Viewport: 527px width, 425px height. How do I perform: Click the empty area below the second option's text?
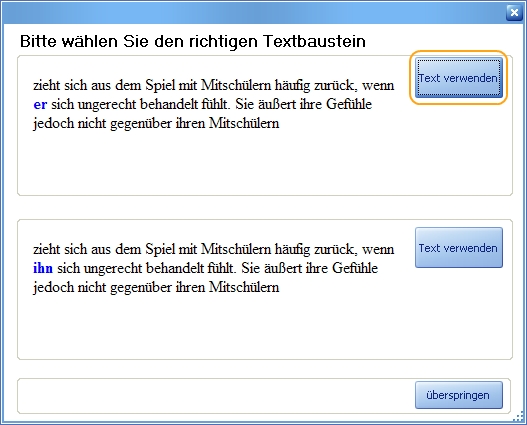point(215,327)
